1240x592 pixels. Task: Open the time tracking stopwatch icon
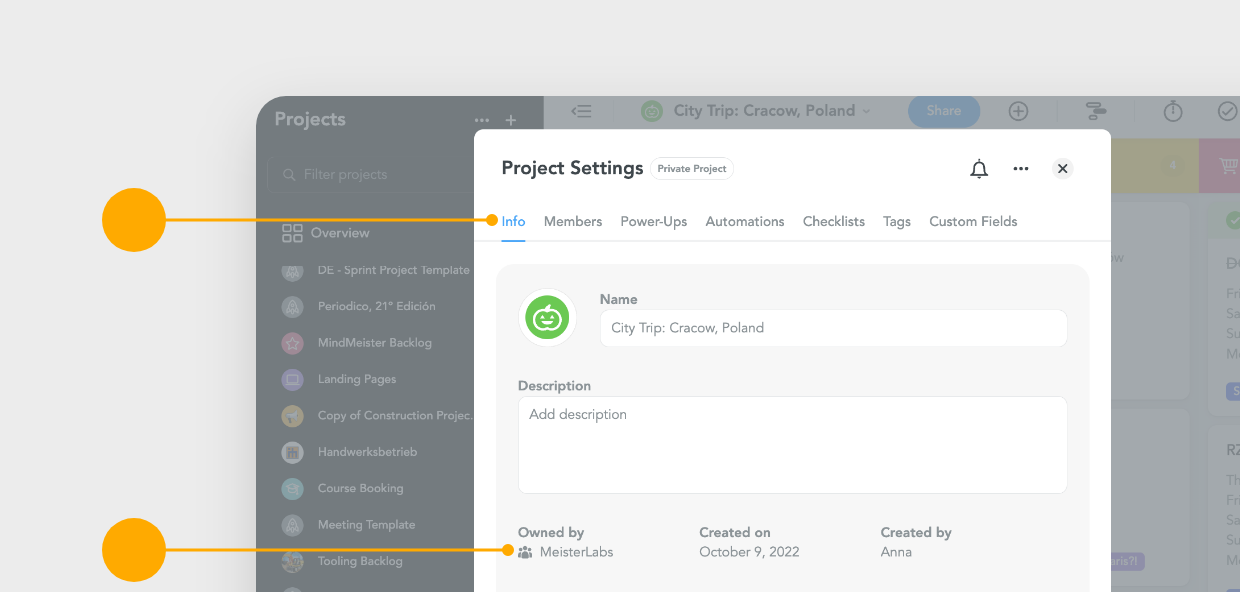pyautogui.click(x=1173, y=111)
